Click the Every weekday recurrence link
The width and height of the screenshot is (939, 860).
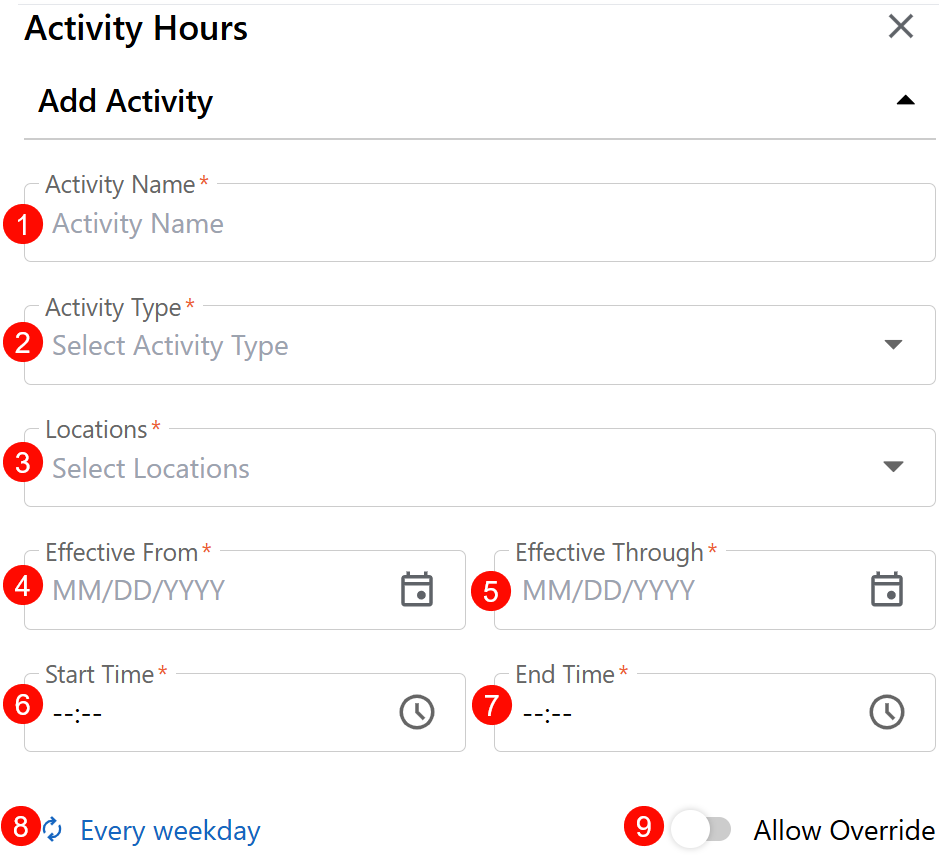tap(170, 831)
